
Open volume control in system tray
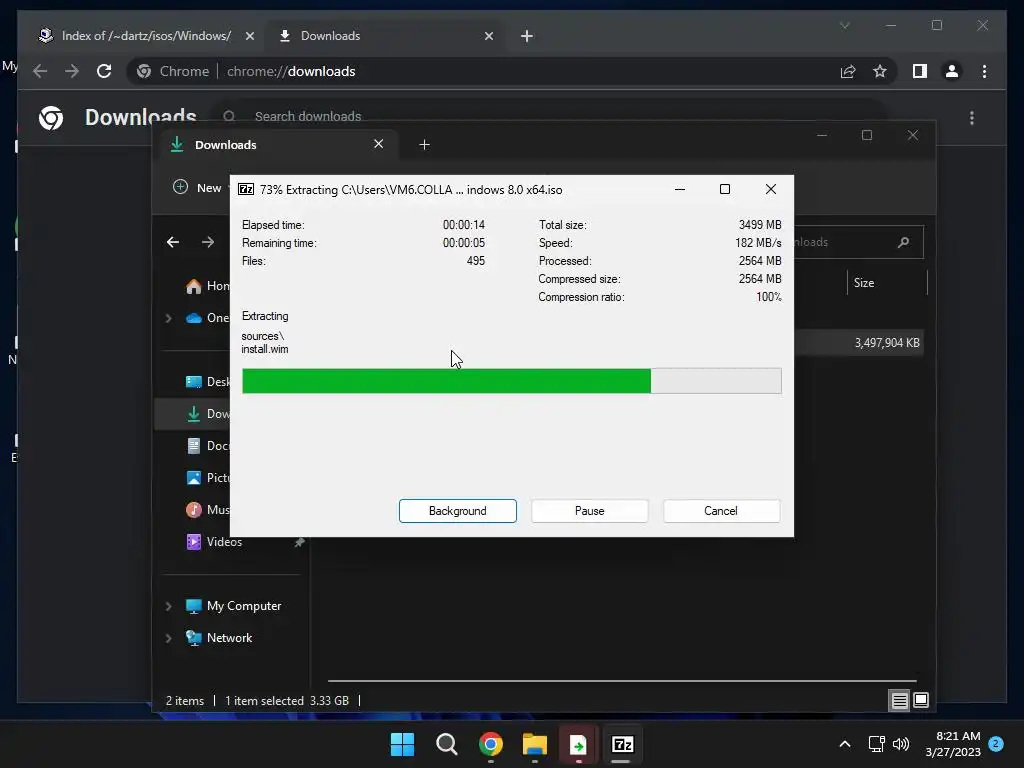[901, 744]
